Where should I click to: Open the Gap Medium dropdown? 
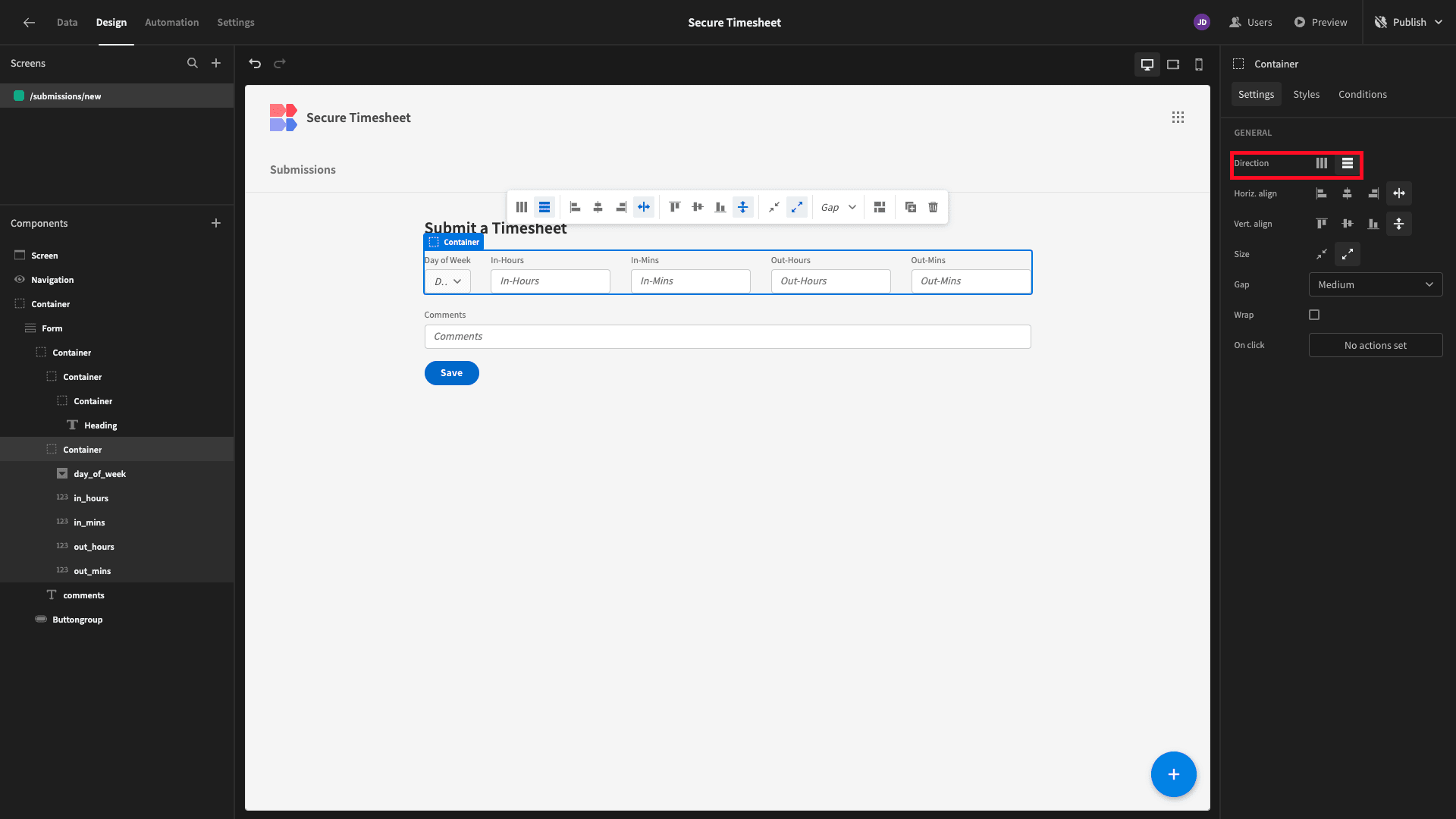coord(1376,284)
